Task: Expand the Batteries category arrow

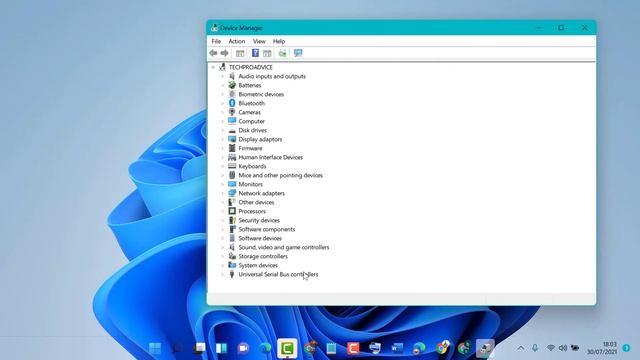Action: [x=222, y=85]
